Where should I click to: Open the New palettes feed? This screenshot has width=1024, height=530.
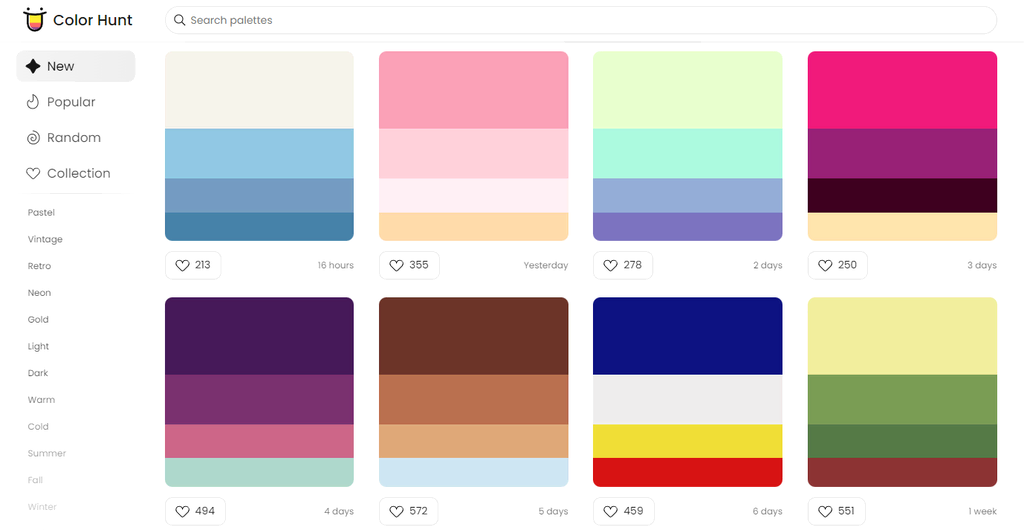[x=76, y=66]
